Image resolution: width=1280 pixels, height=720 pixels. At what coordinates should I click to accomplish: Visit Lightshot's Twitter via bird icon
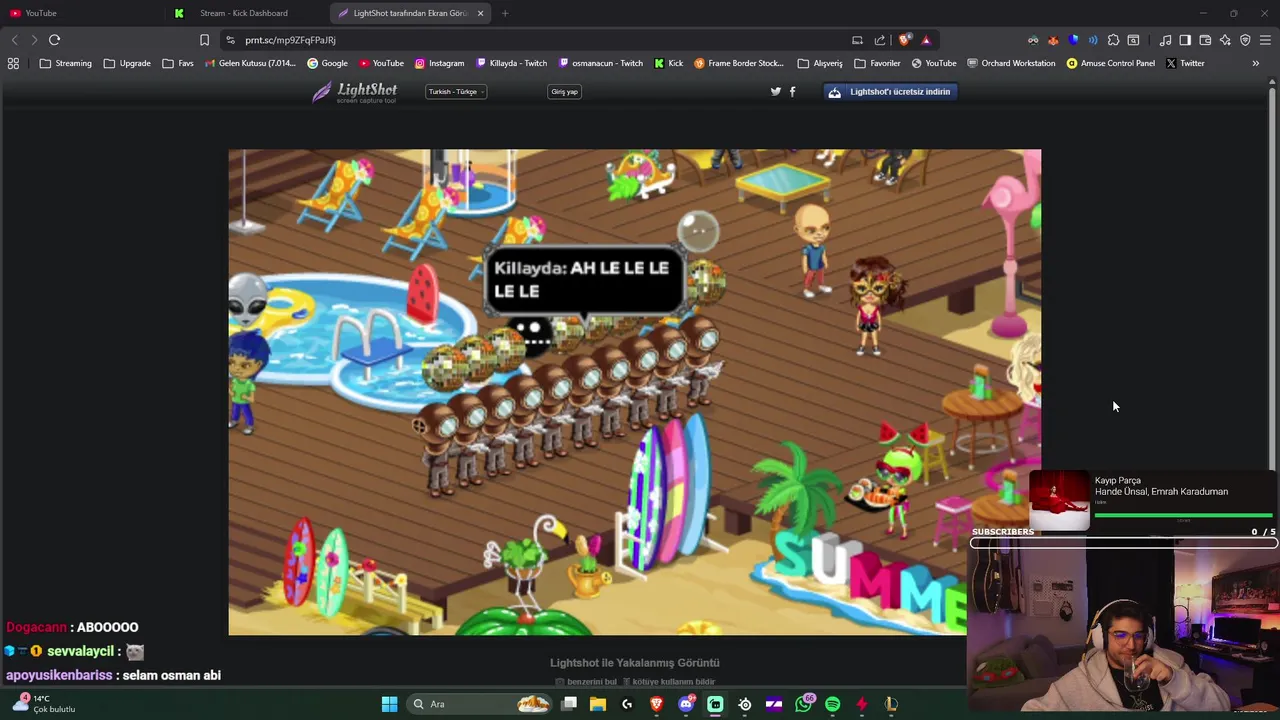(775, 91)
